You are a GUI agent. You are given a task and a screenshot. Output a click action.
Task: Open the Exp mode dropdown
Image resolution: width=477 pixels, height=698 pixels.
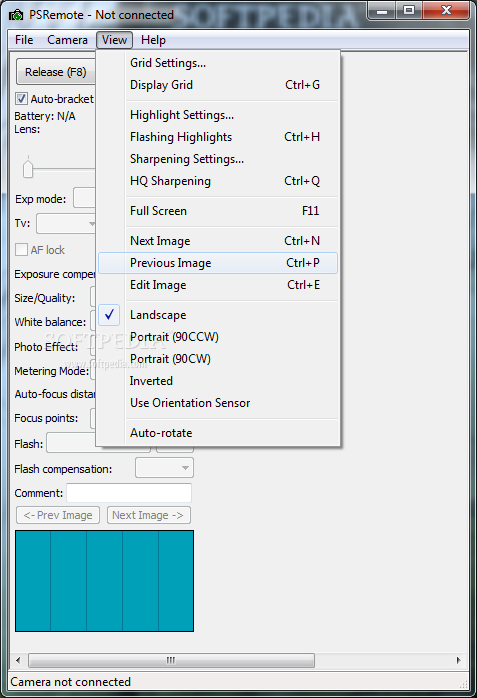pos(85,198)
